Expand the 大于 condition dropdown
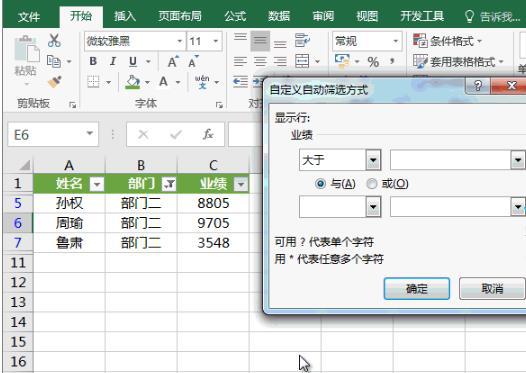The width and height of the screenshot is (526, 373). [x=373, y=160]
